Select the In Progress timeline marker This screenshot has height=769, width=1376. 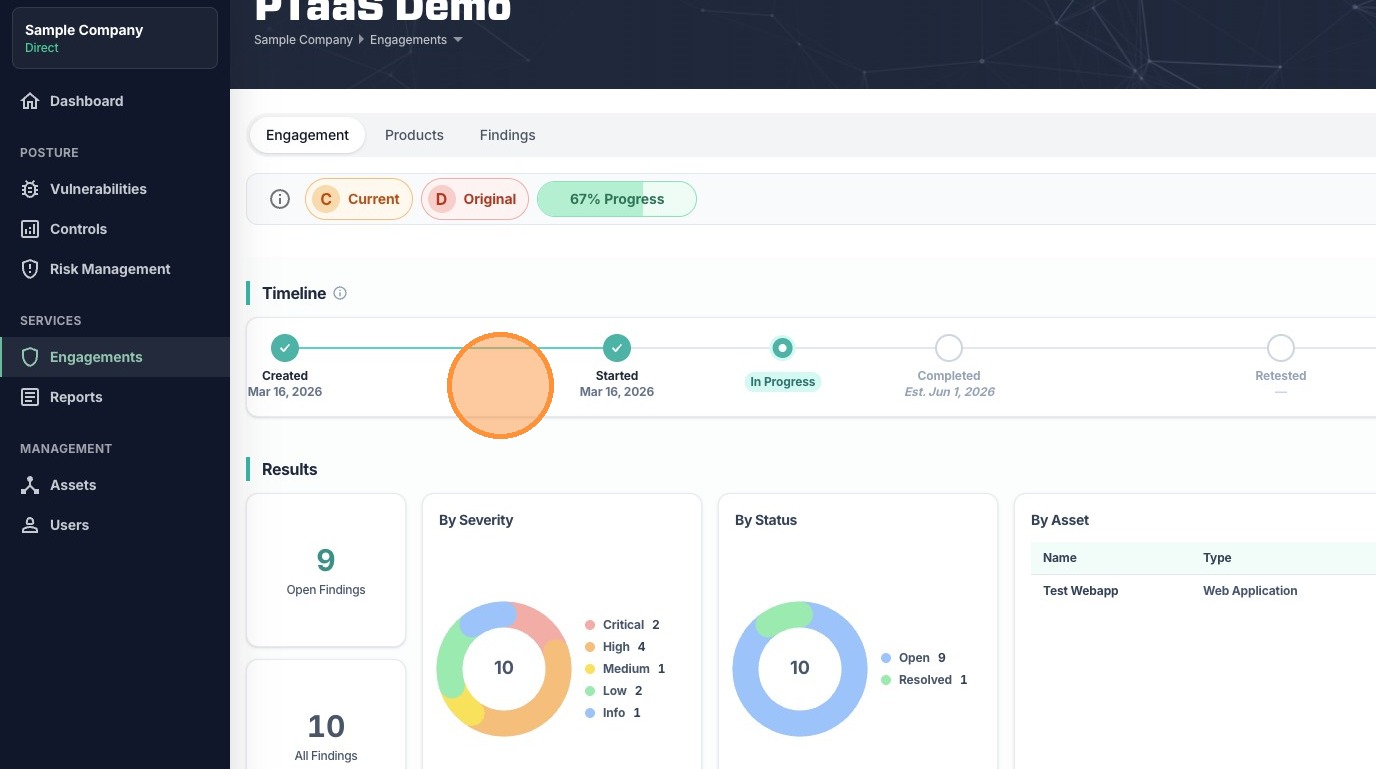coord(782,348)
